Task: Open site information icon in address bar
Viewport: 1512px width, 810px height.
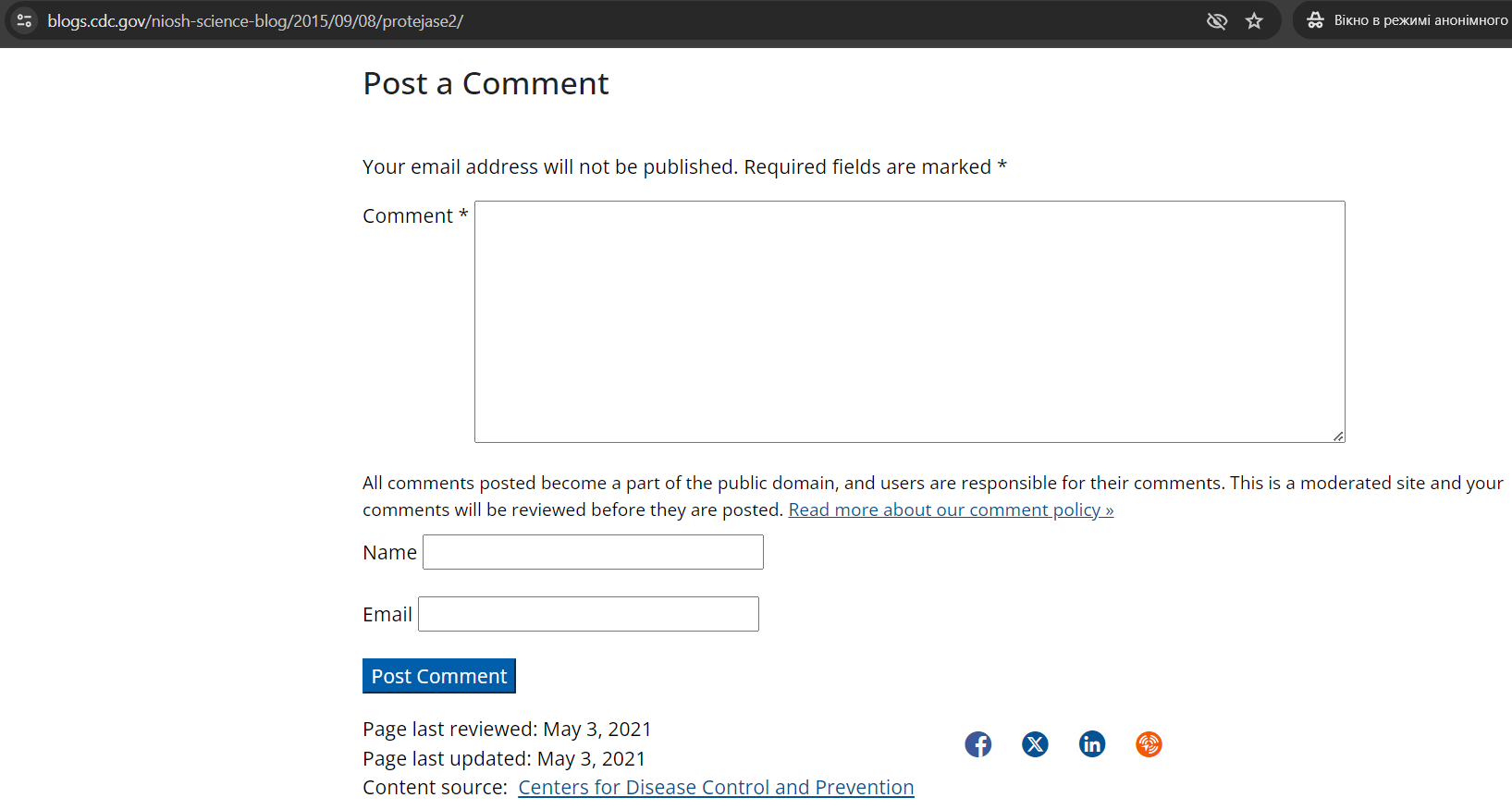Action: [24, 20]
